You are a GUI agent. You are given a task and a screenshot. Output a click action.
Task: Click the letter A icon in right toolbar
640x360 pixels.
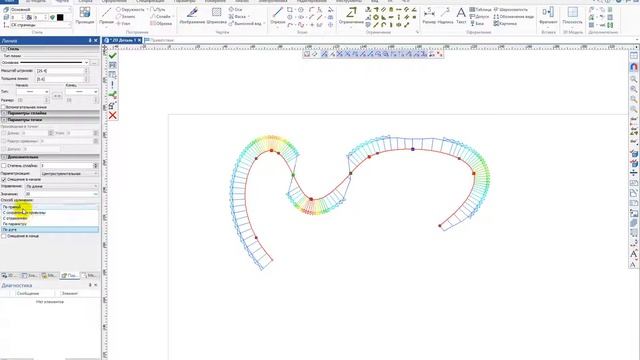coord(633,254)
